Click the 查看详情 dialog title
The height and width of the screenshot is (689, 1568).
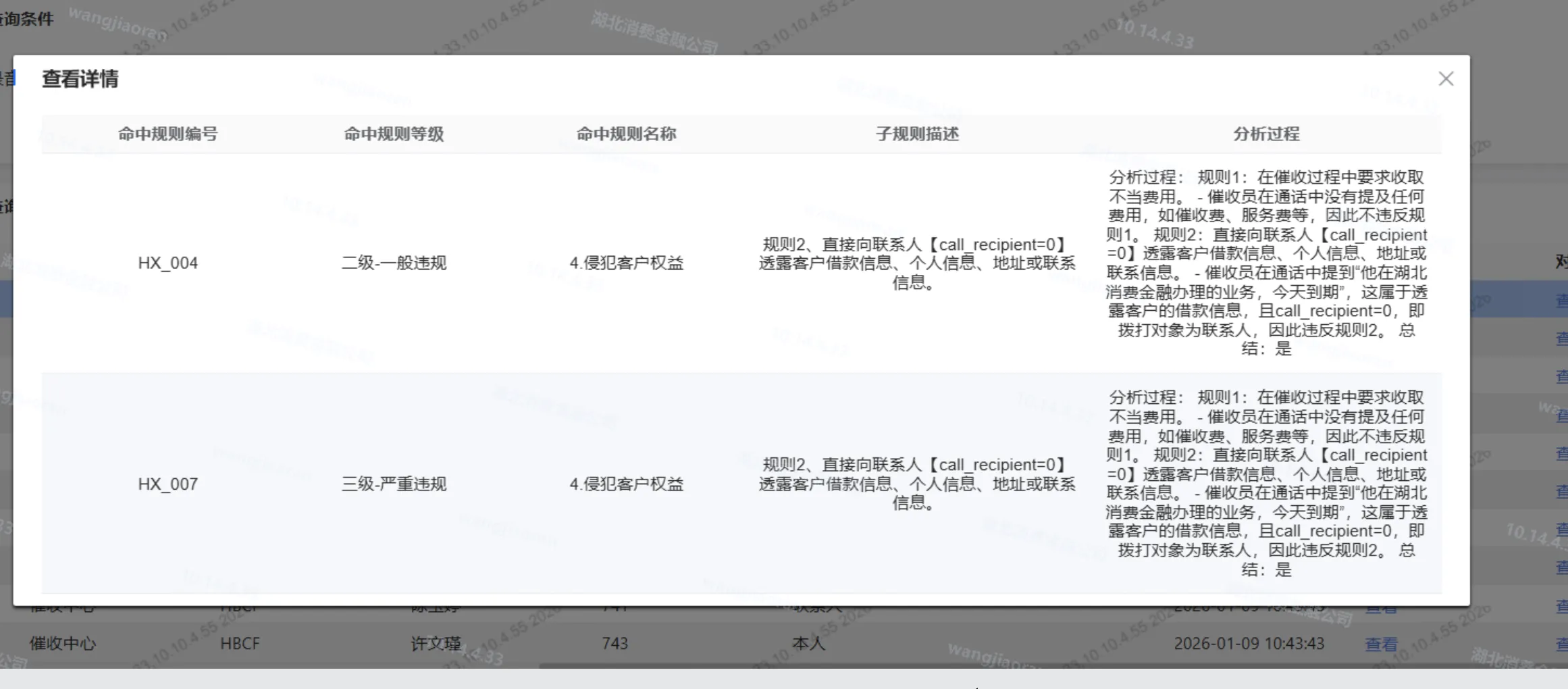coord(80,79)
